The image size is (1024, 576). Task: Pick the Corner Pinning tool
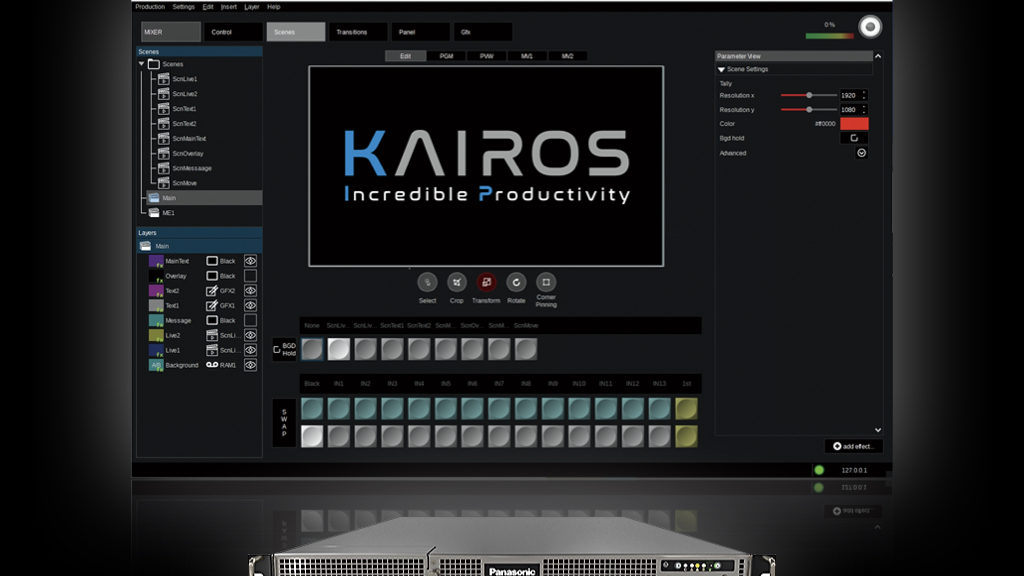pos(546,283)
